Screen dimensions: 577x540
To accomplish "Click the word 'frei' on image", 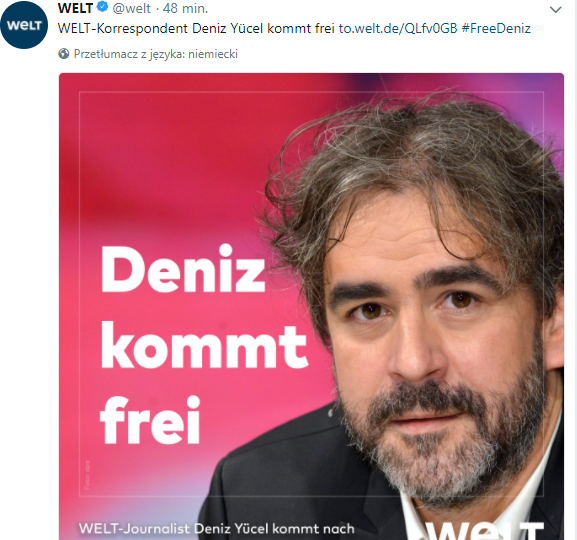I will (150, 420).
